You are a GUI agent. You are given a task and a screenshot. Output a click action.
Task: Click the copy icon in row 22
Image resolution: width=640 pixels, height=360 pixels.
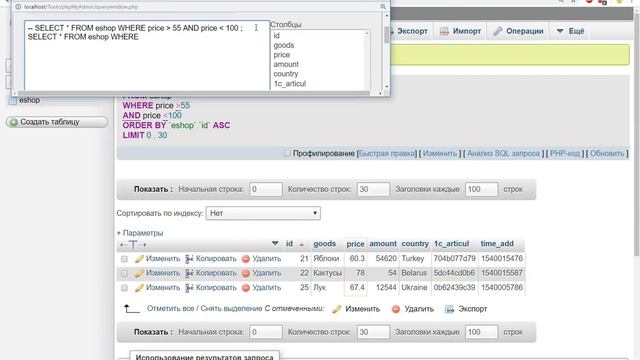click(x=189, y=273)
